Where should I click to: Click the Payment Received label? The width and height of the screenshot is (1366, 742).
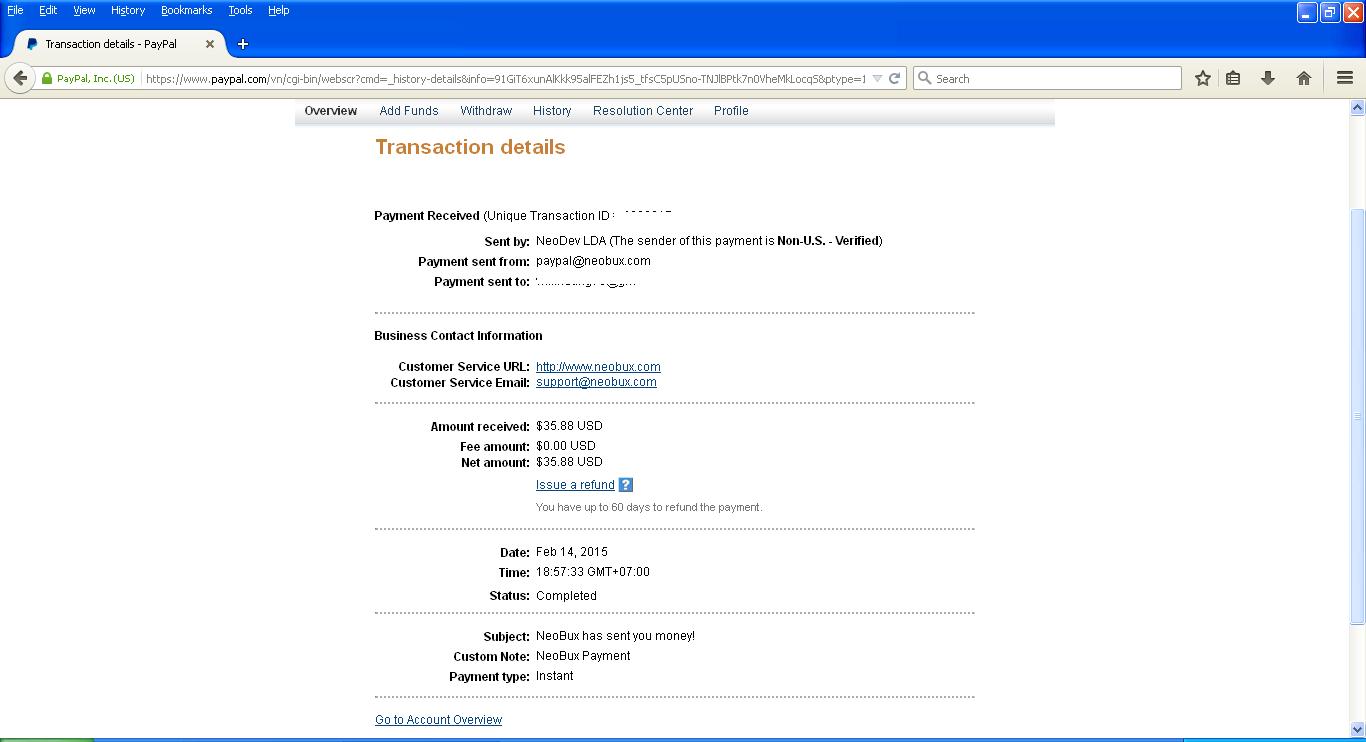click(427, 216)
